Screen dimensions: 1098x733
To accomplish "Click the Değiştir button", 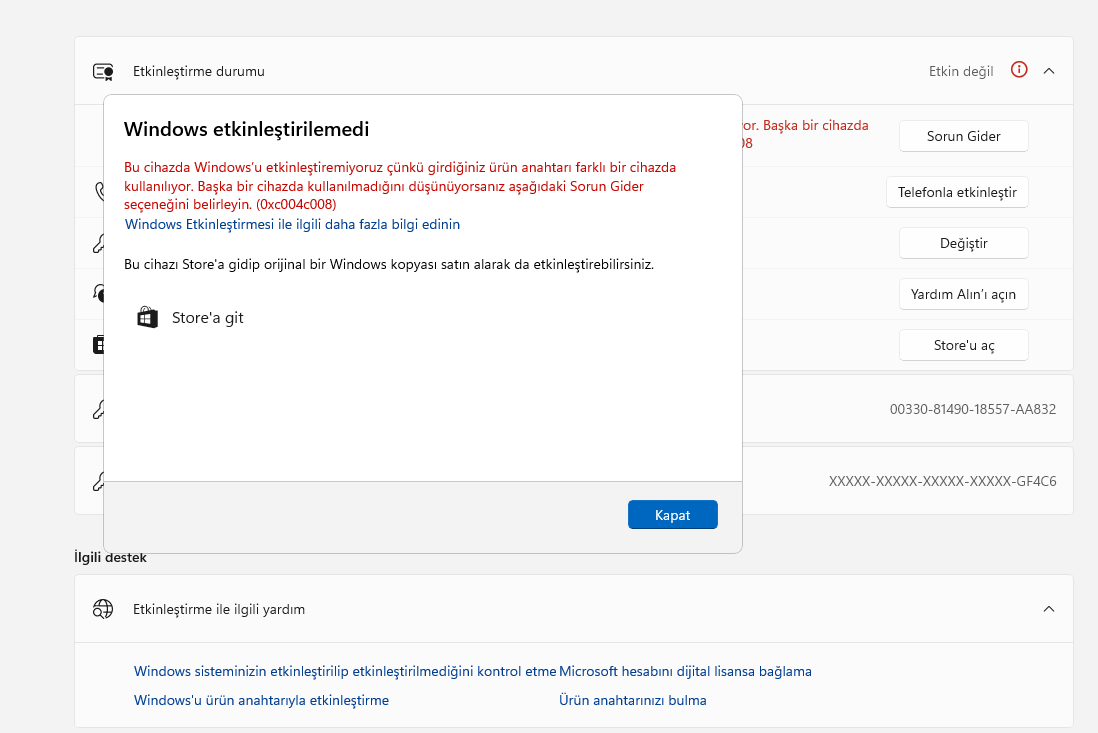I will click(x=964, y=243).
